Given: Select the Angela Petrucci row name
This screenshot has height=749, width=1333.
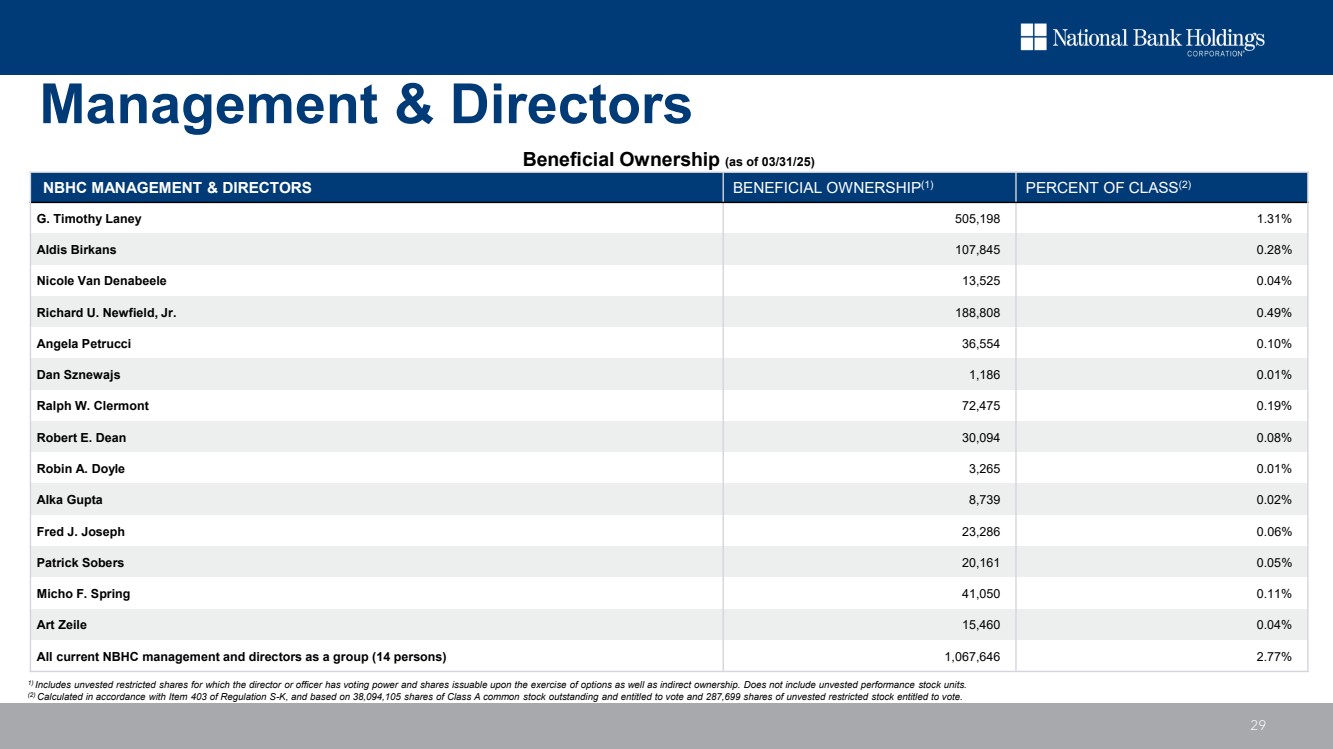Looking at the screenshot, I should pyautogui.click(x=83, y=343).
